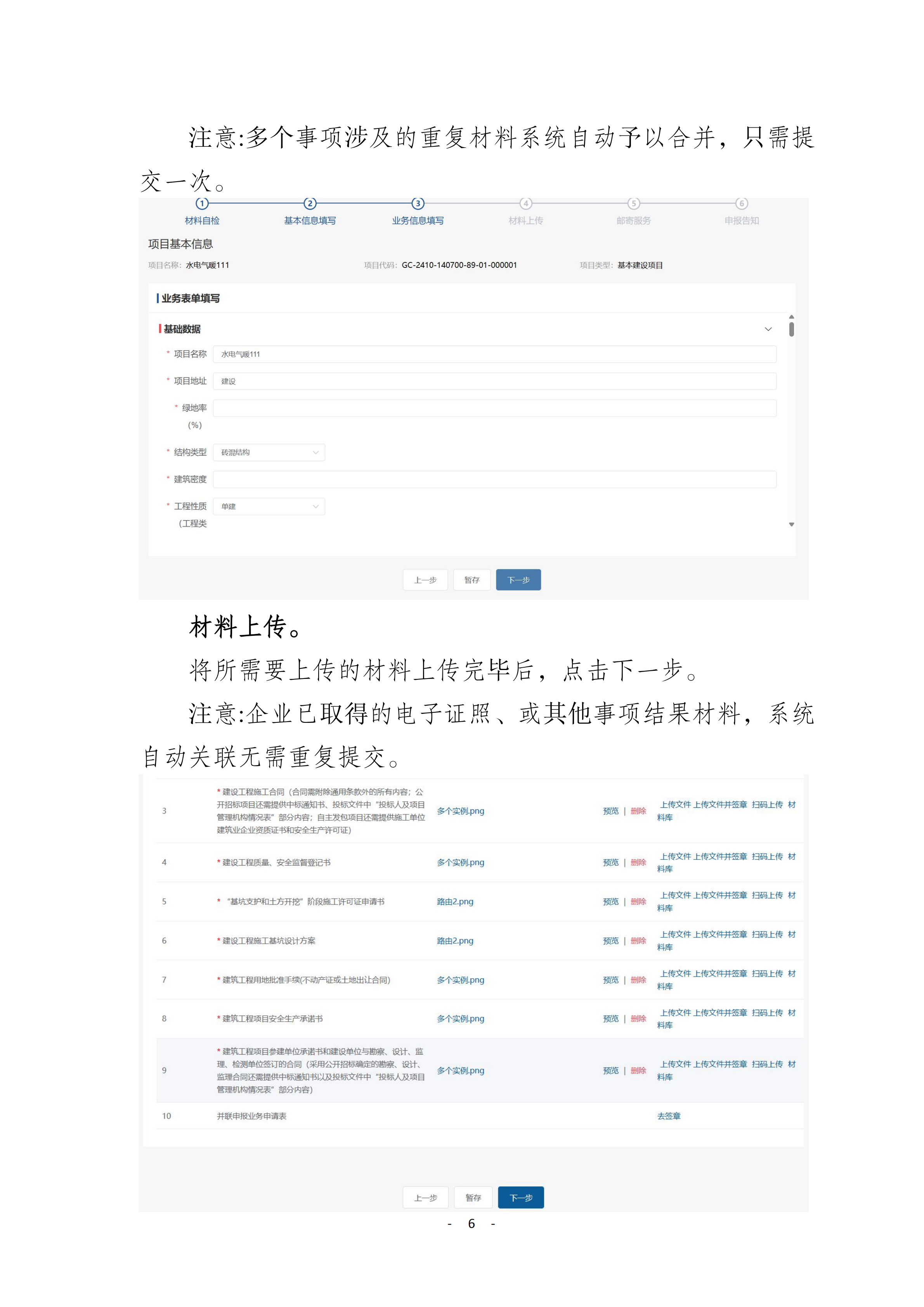
Task: Open the 结构类型 dropdown
Action: pos(269,453)
